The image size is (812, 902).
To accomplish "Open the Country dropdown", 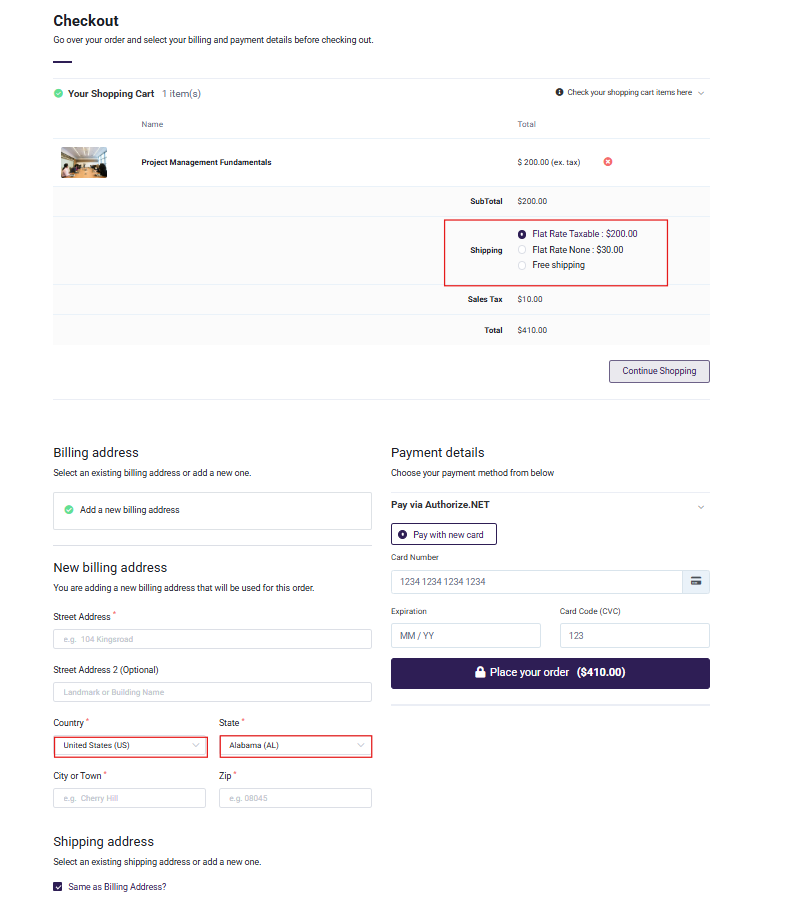I will 130,746.
